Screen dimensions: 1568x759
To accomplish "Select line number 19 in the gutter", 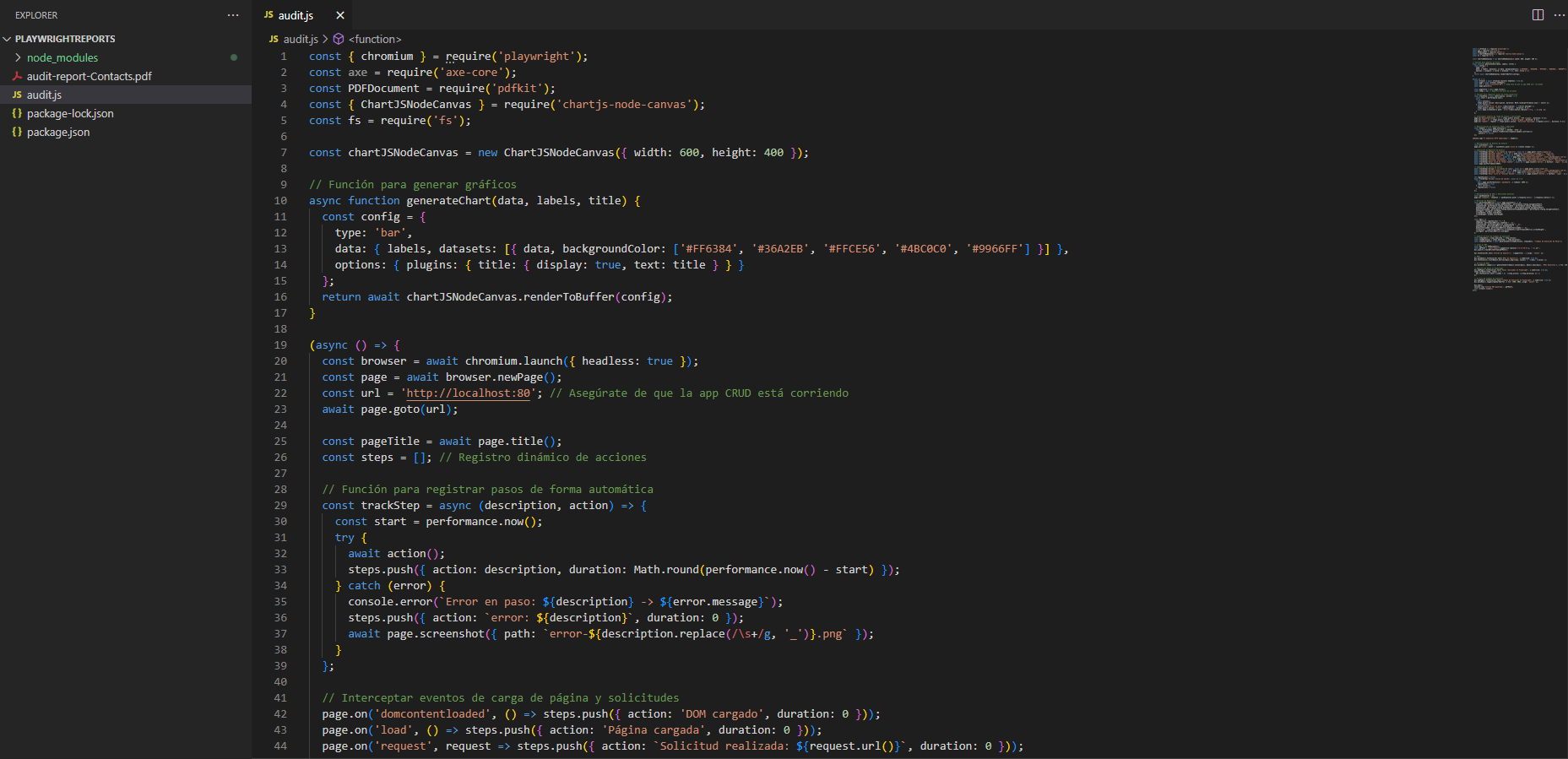I will pos(280,345).
